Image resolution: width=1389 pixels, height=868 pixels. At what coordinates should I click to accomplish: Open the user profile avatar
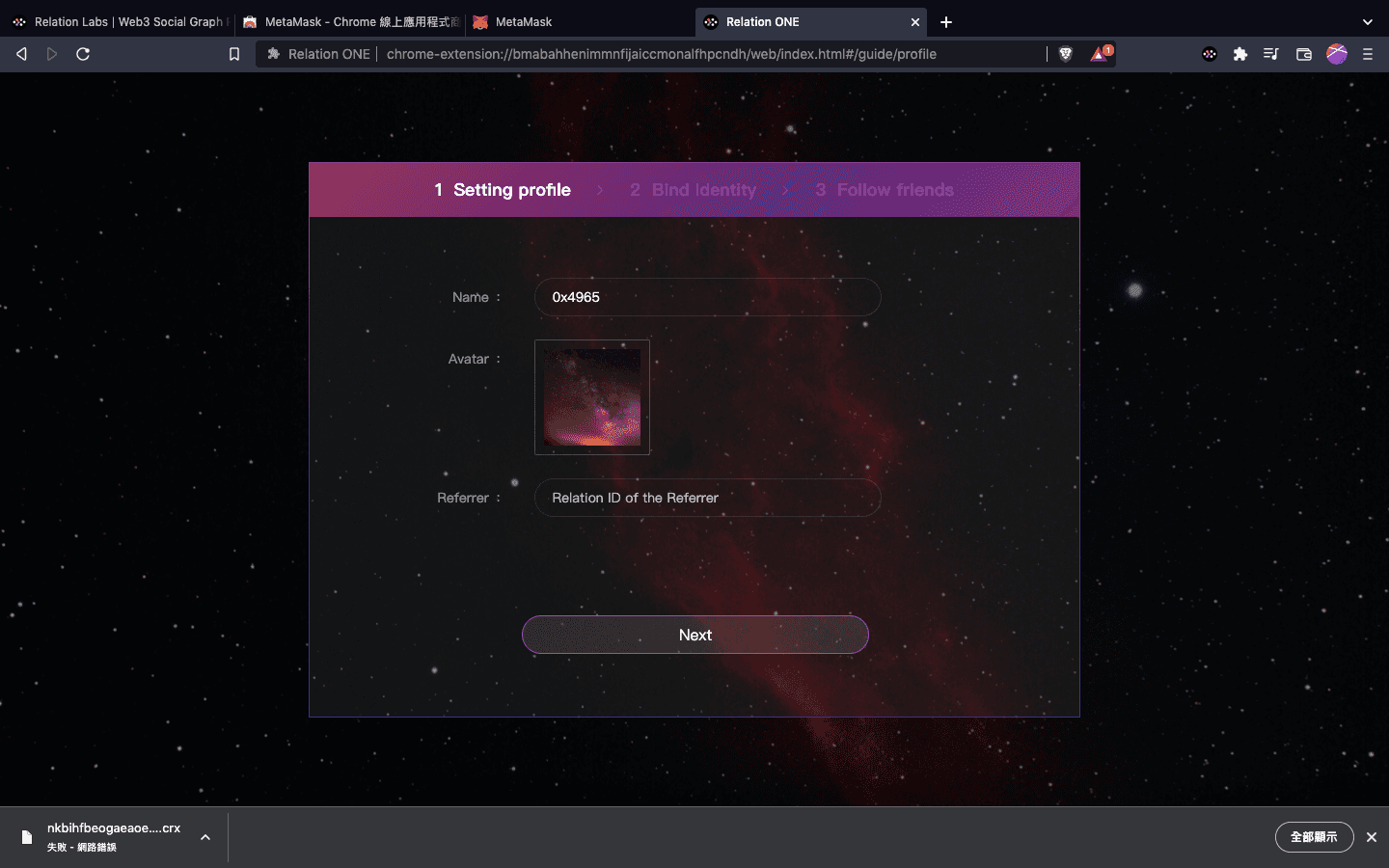[1337, 54]
